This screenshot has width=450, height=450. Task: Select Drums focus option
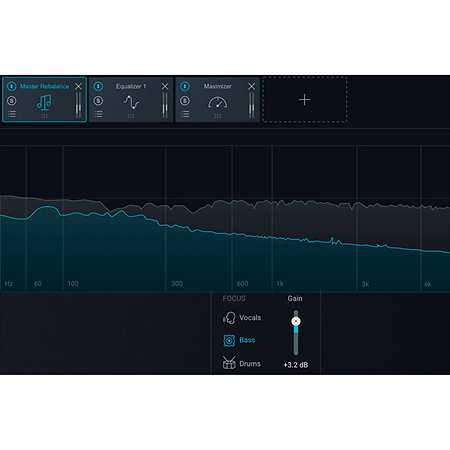coord(250,364)
